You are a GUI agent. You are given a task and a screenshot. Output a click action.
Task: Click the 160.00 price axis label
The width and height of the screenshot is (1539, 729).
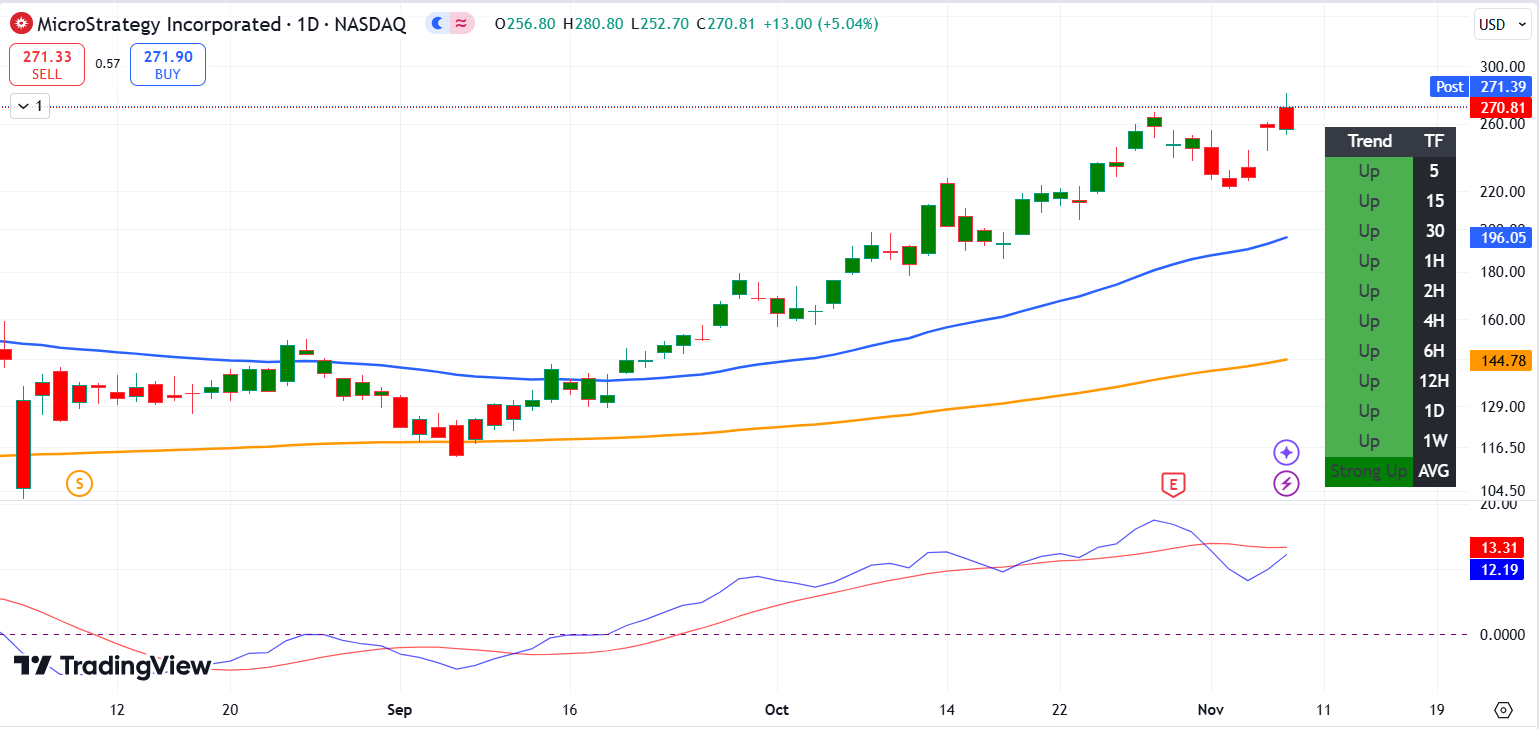point(1502,320)
